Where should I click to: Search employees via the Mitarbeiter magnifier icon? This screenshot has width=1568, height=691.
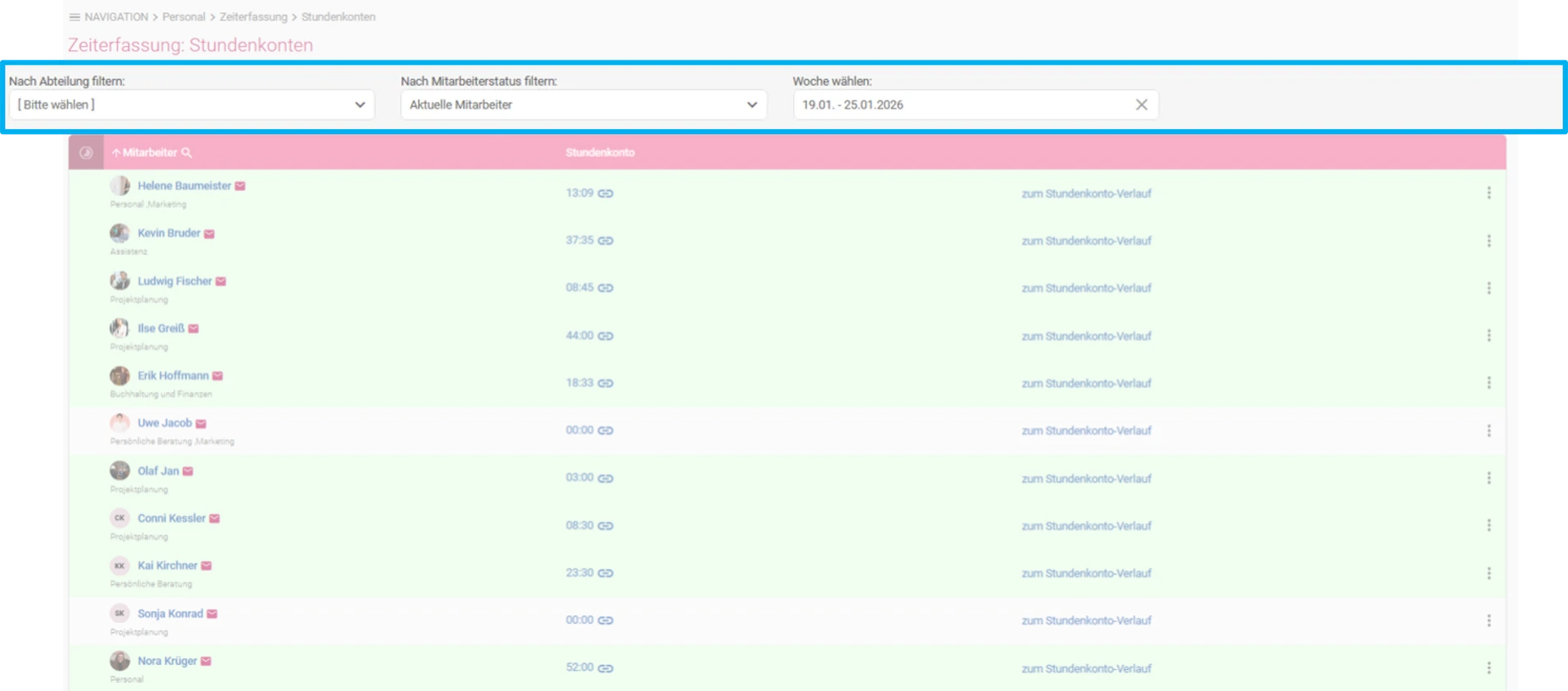[187, 153]
